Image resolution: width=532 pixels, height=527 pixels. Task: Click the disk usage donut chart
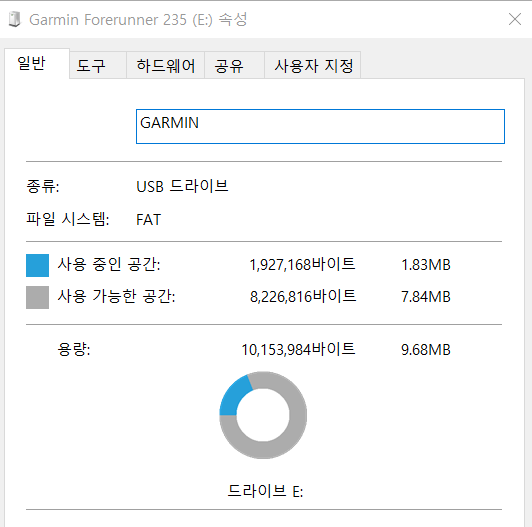263,415
